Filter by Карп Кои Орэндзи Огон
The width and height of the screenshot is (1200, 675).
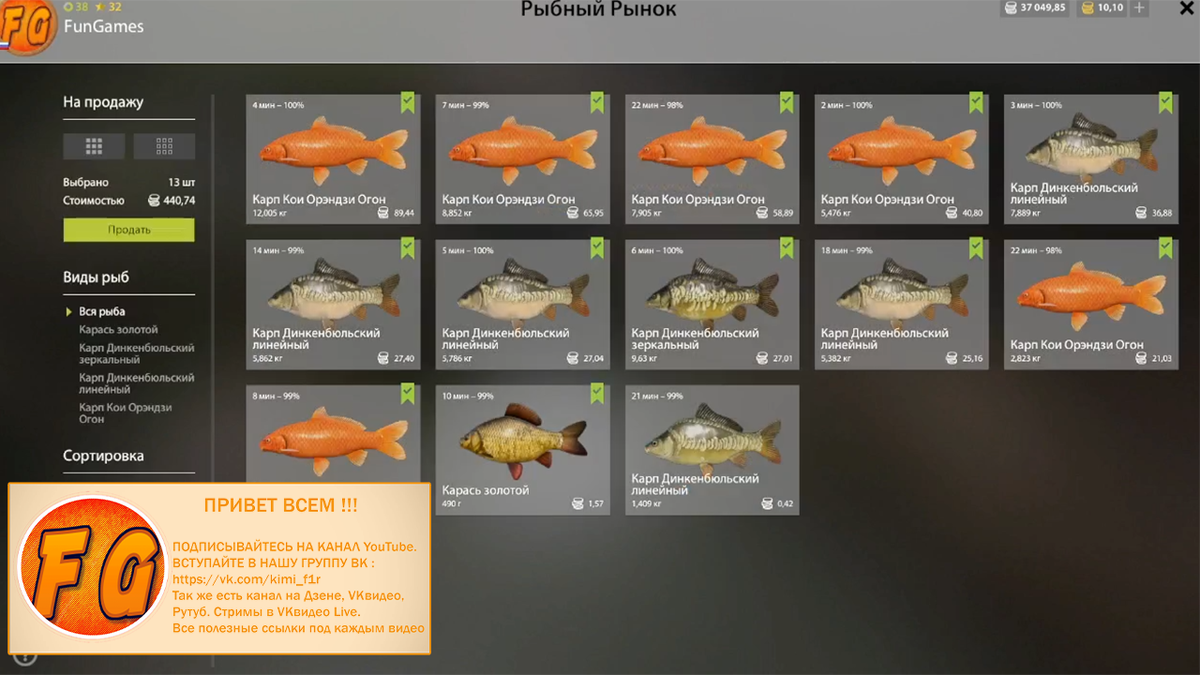[x=126, y=414]
